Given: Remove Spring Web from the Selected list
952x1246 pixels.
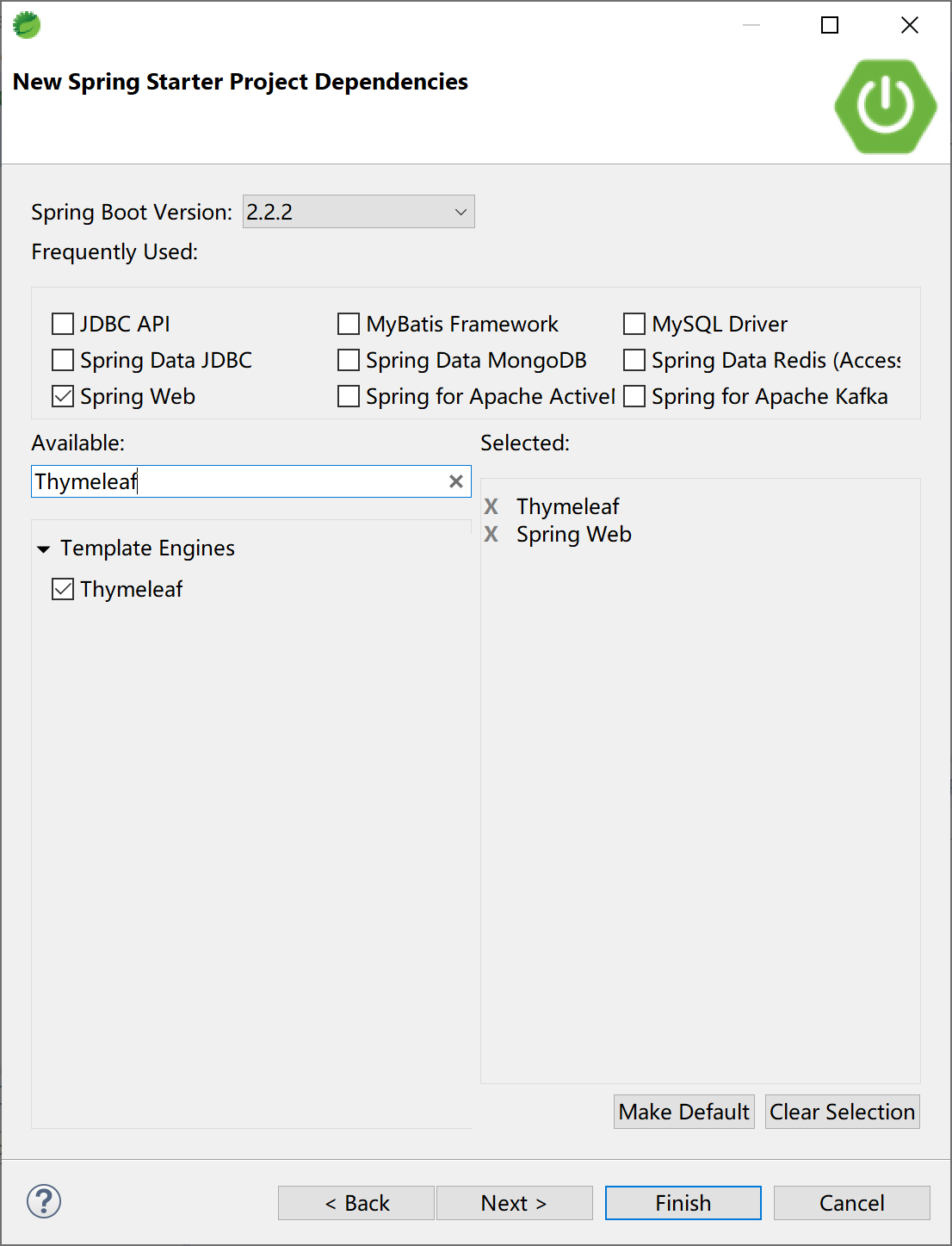Looking at the screenshot, I should tap(491, 534).
